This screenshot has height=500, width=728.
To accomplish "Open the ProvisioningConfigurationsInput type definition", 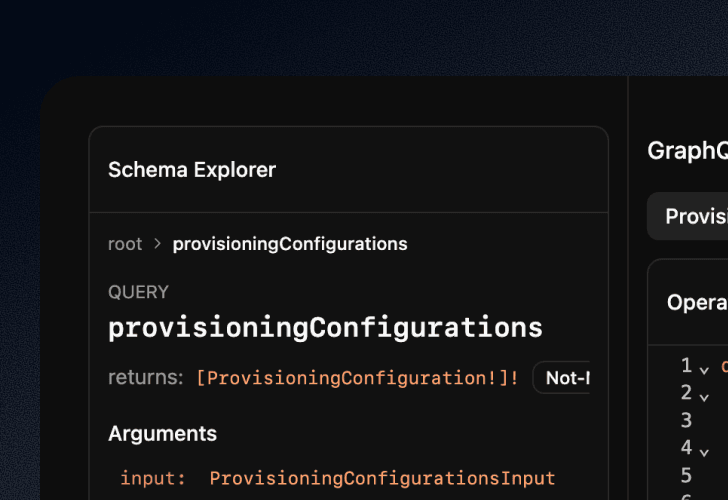I will (382, 478).
